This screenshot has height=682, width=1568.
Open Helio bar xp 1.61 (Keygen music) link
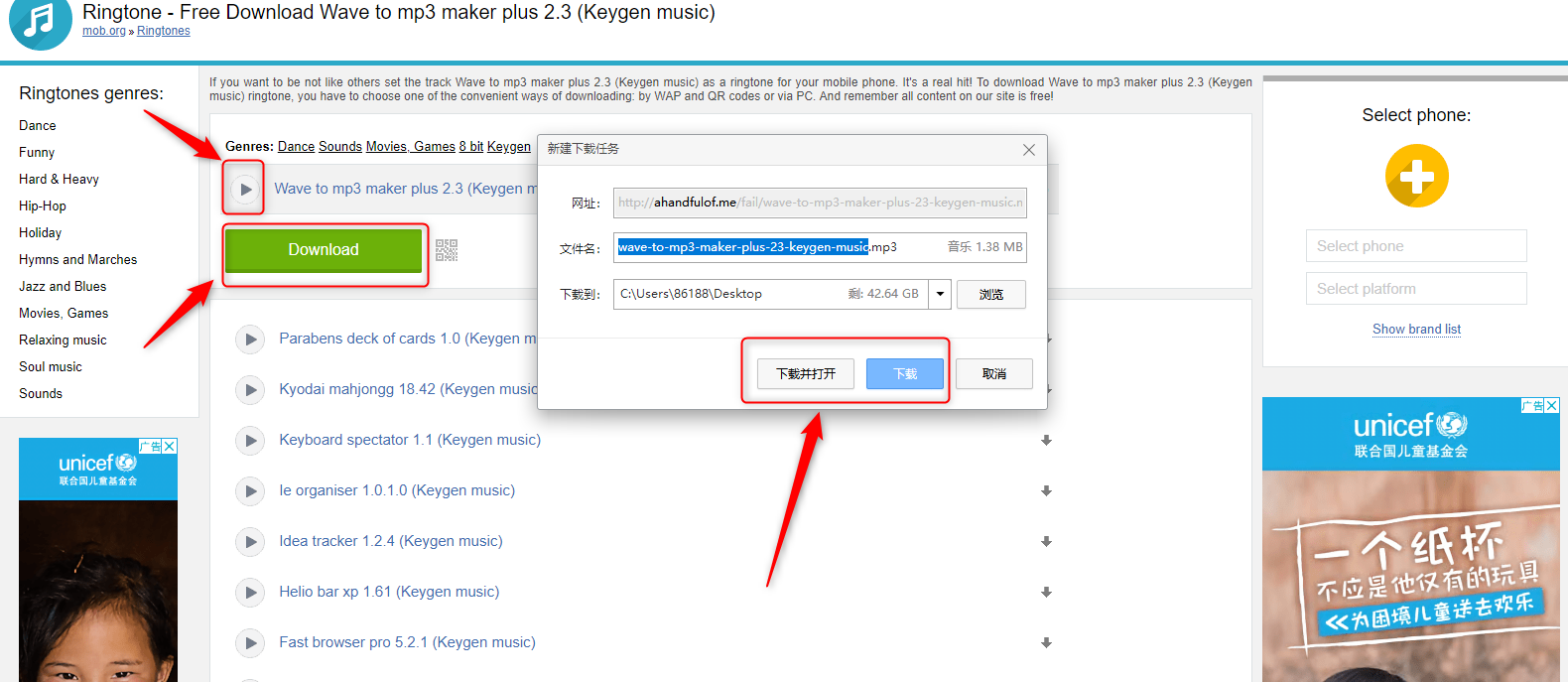click(389, 592)
